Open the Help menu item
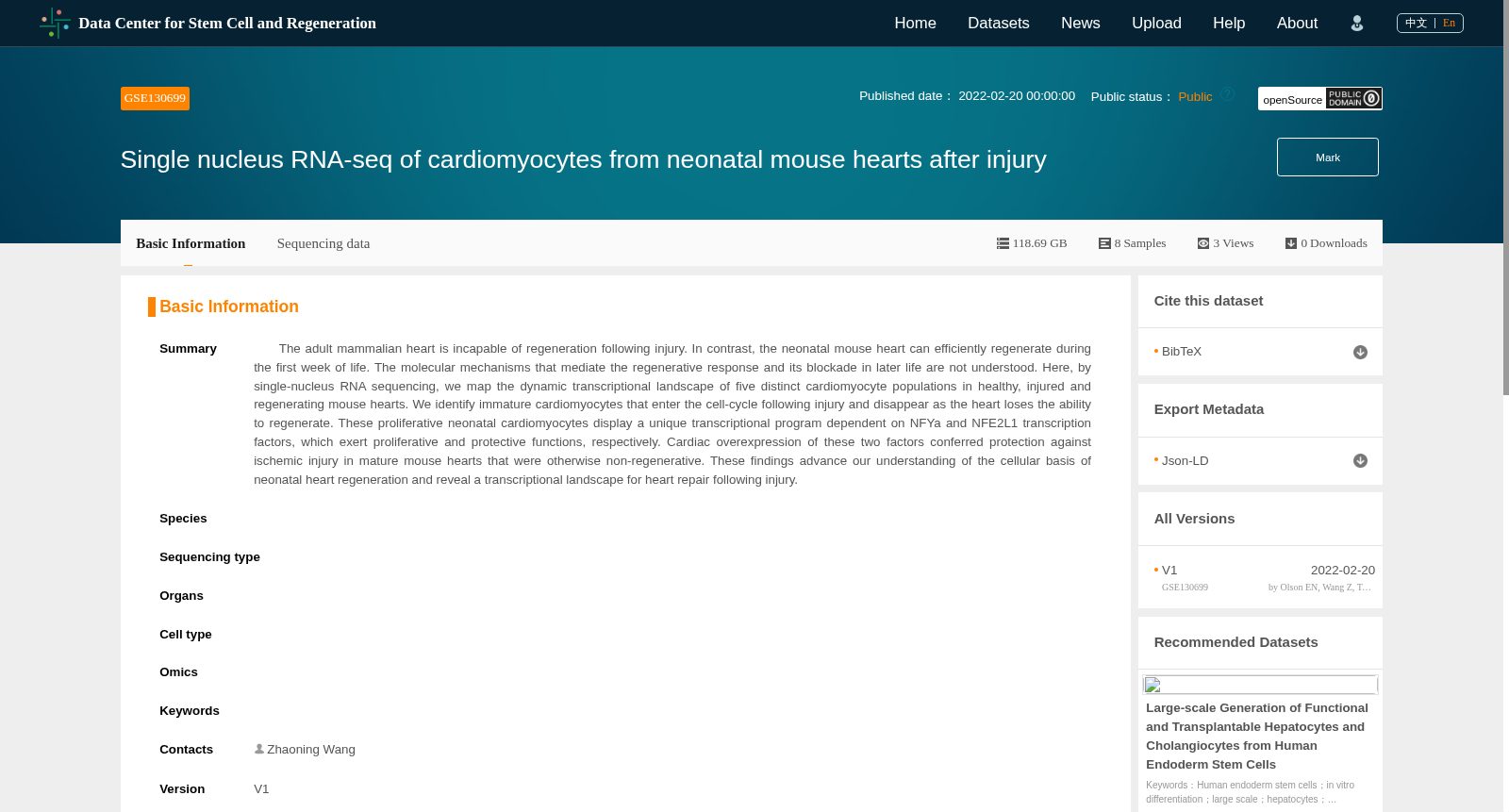Image resolution: width=1509 pixels, height=812 pixels. tap(1229, 24)
